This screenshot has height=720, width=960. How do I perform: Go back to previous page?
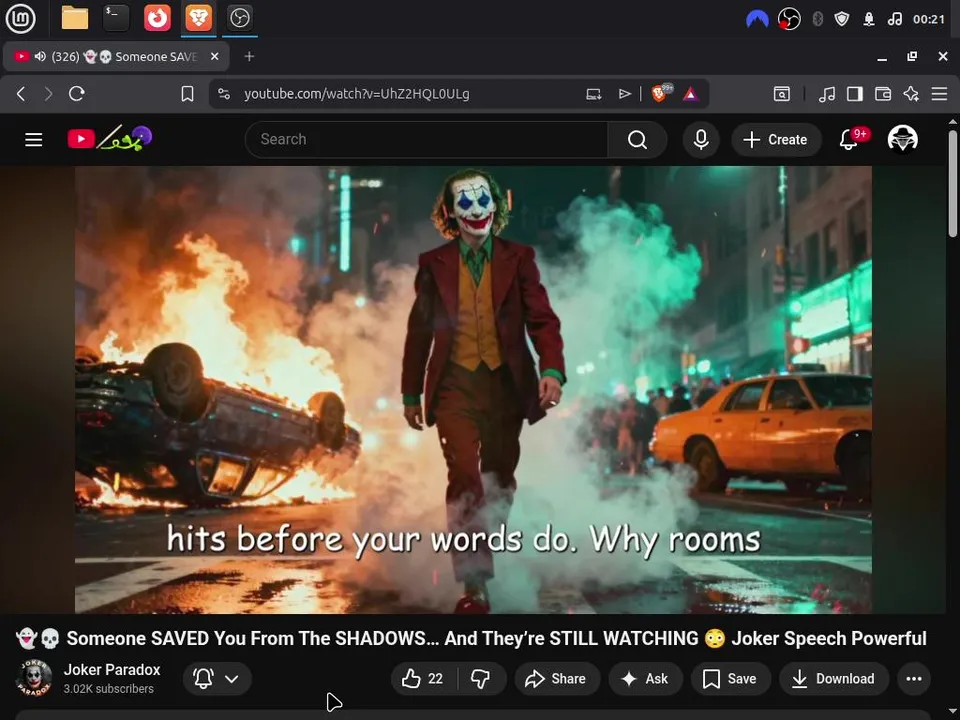point(21,94)
